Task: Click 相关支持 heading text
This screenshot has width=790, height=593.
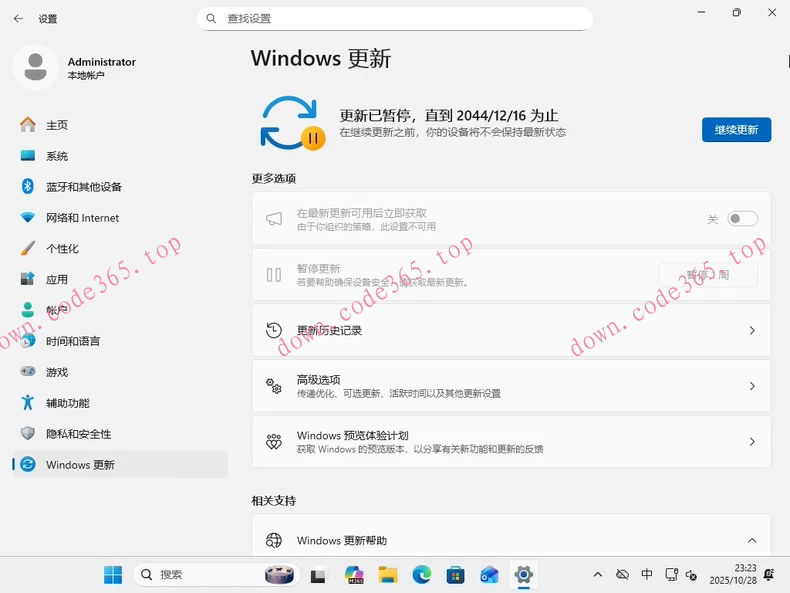Action: click(274, 501)
